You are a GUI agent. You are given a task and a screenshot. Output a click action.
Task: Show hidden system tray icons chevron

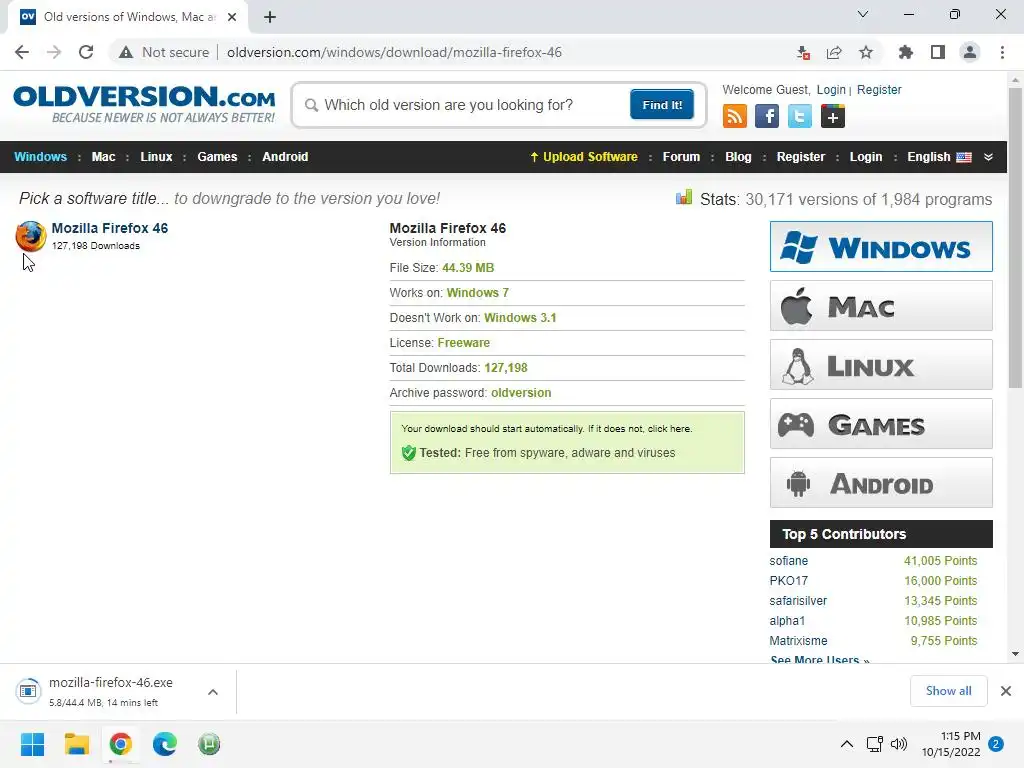(x=846, y=744)
